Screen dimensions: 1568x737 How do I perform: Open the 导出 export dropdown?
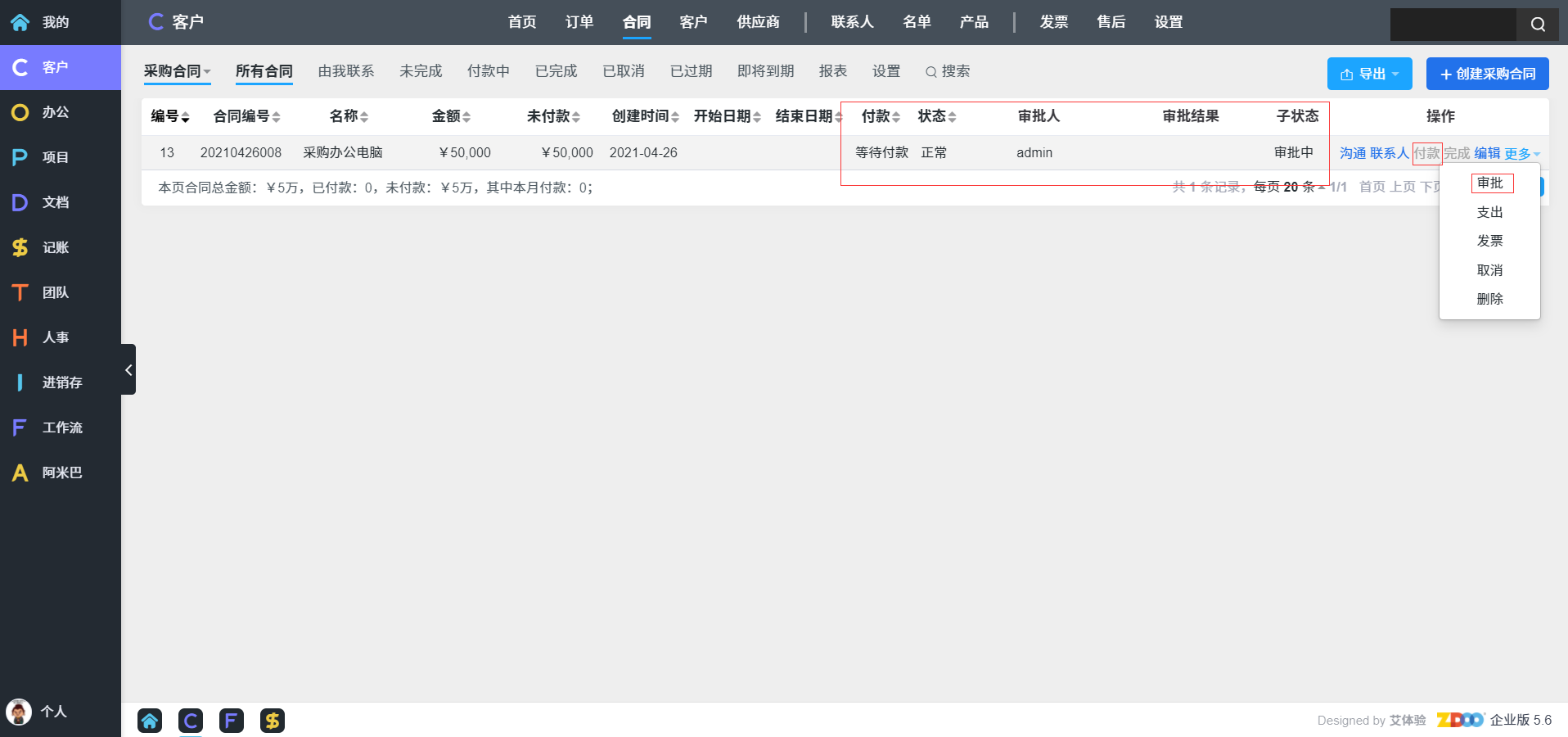[x=1369, y=74]
